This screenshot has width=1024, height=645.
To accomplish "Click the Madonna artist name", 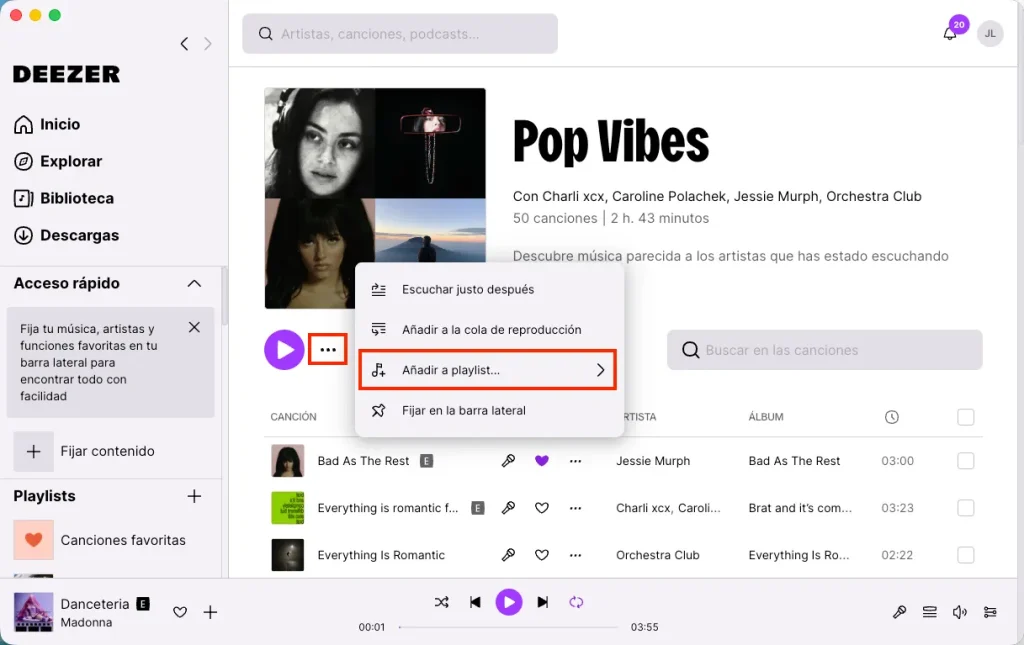I will tap(86, 622).
